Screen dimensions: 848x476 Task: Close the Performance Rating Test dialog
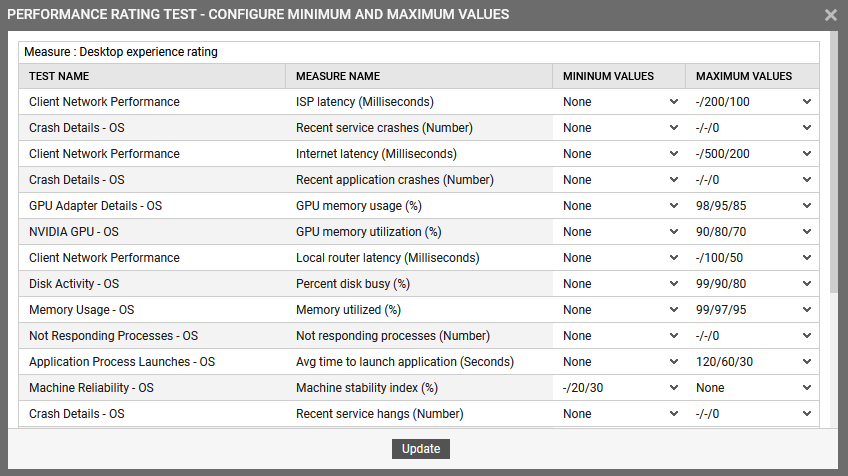point(830,15)
